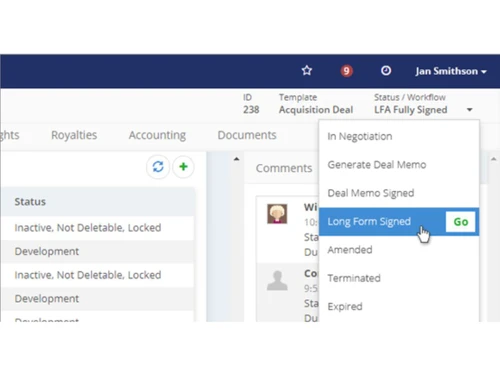500x375 pixels.
Task: Click the deal ID 238 value
Action: point(251,110)
